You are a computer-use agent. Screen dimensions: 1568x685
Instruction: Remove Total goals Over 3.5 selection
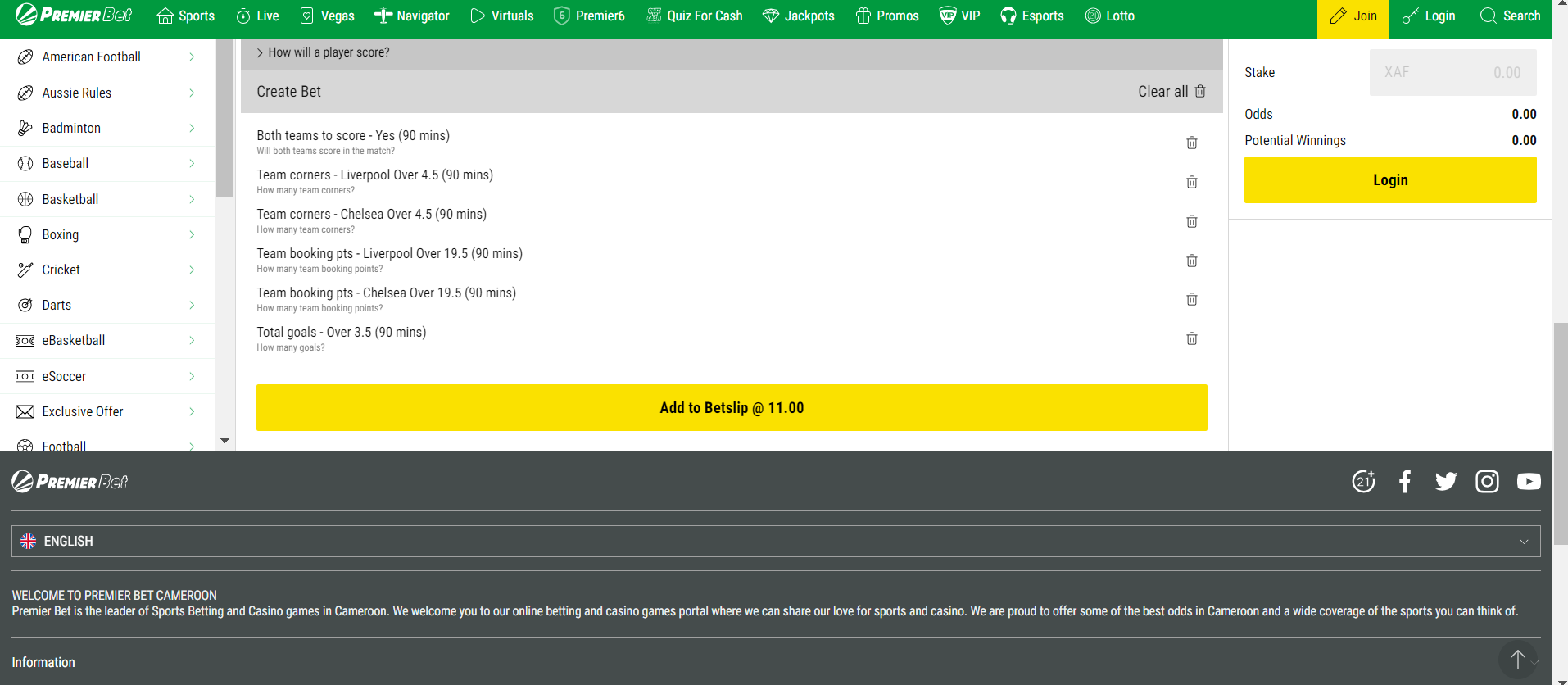click(1191, 338)
